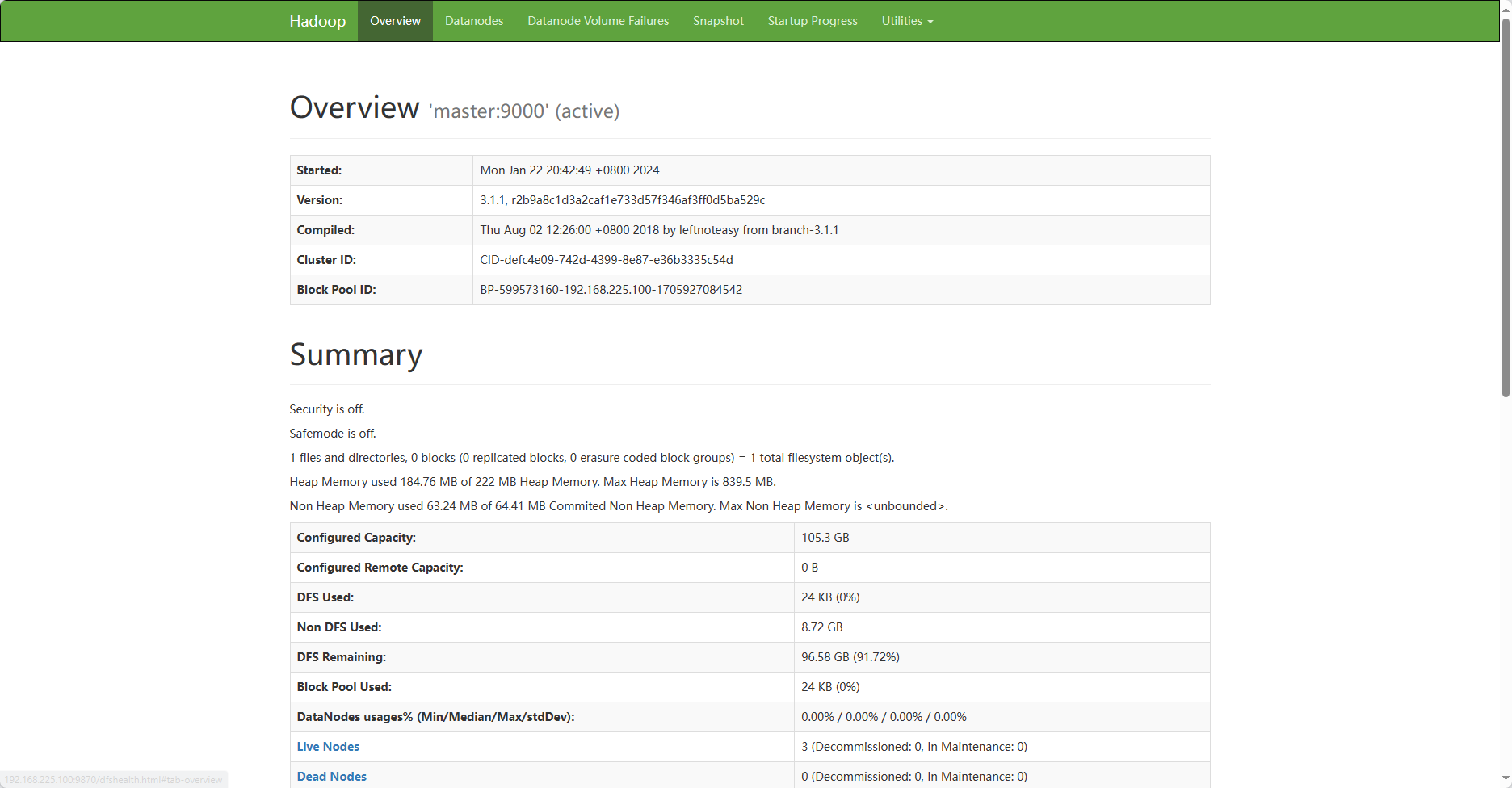
Task: Click the Heap Memory used line
Action: (533, 482)
